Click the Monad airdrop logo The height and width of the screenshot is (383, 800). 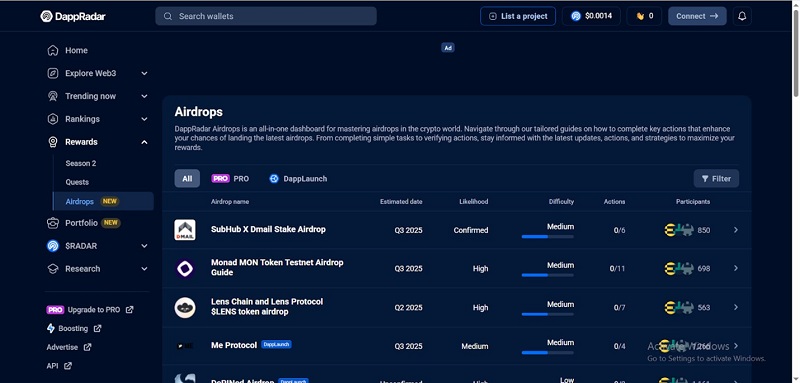pos(185,269)
